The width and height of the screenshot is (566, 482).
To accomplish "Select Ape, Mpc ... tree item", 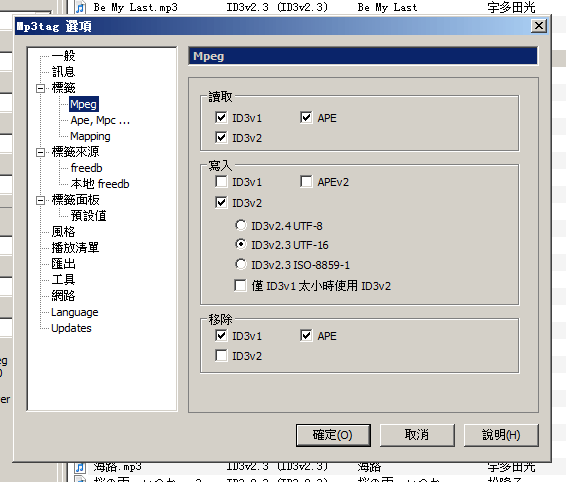I will tap(100, 120).
